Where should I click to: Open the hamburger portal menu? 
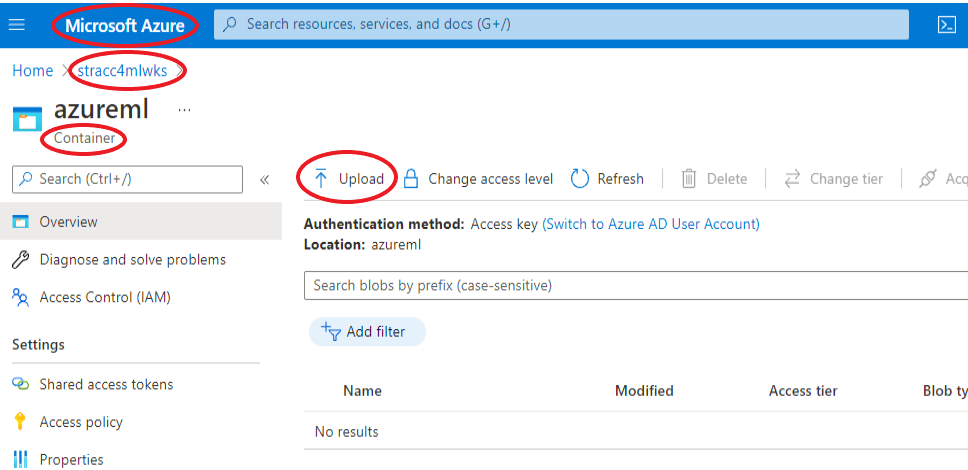[17, 24]
